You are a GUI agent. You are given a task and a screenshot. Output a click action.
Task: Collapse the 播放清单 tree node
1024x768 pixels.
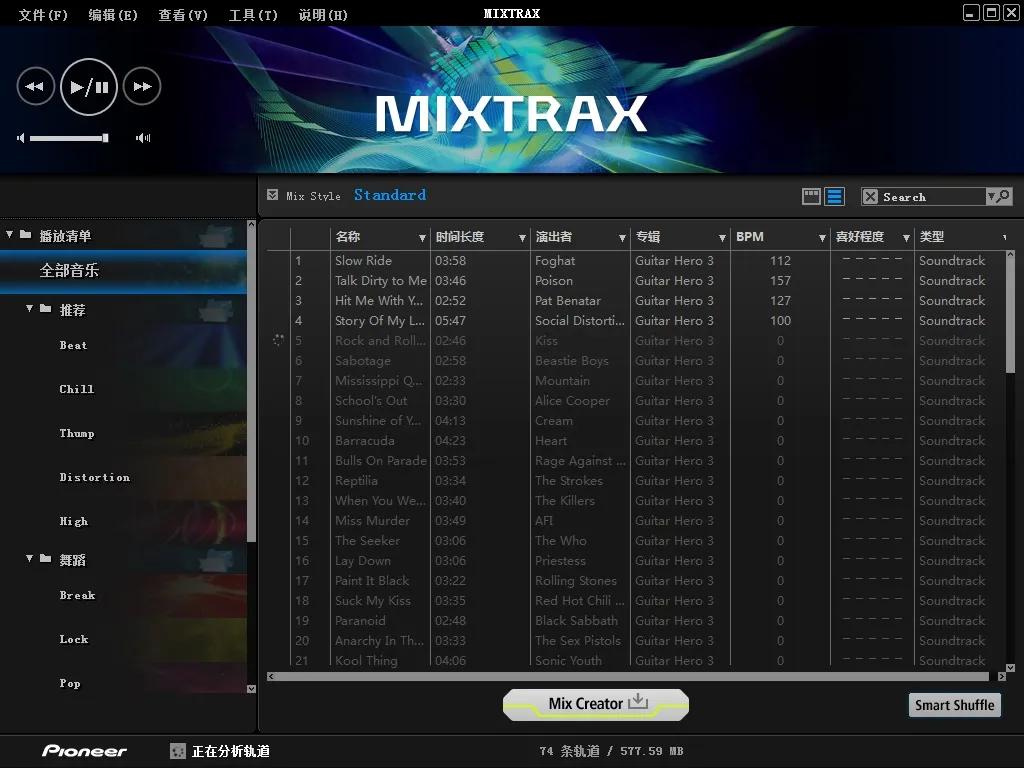tap(9, 234)
